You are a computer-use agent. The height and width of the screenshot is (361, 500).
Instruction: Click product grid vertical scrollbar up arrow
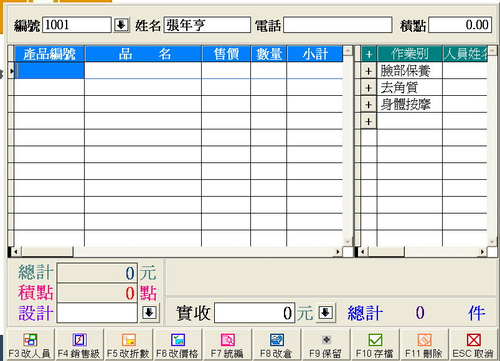click(348, 51)
